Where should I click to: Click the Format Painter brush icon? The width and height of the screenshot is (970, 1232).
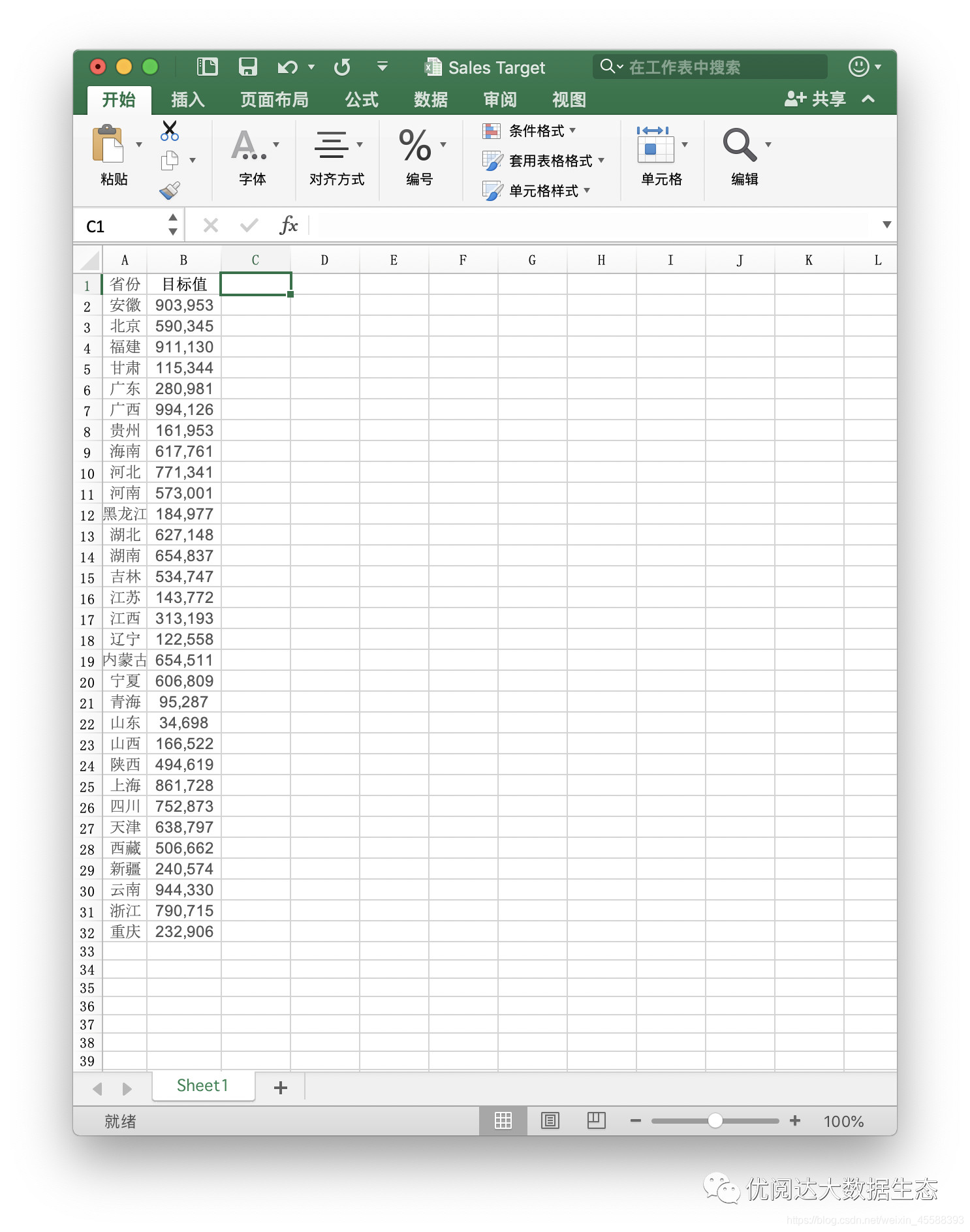pyautogui.click(x=170, y=190)
